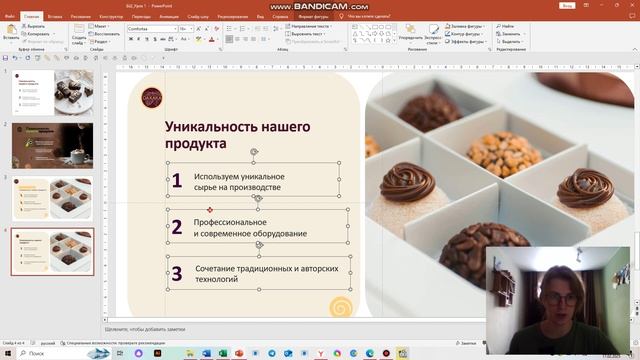Click Cut (Вырезать) in the clipboard group

(33, 26)
